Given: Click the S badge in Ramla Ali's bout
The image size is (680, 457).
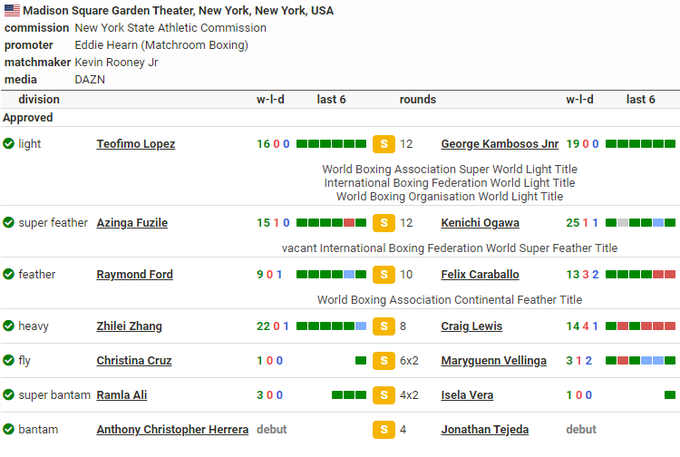Looking at the screenshot, I should coord(383,395).
